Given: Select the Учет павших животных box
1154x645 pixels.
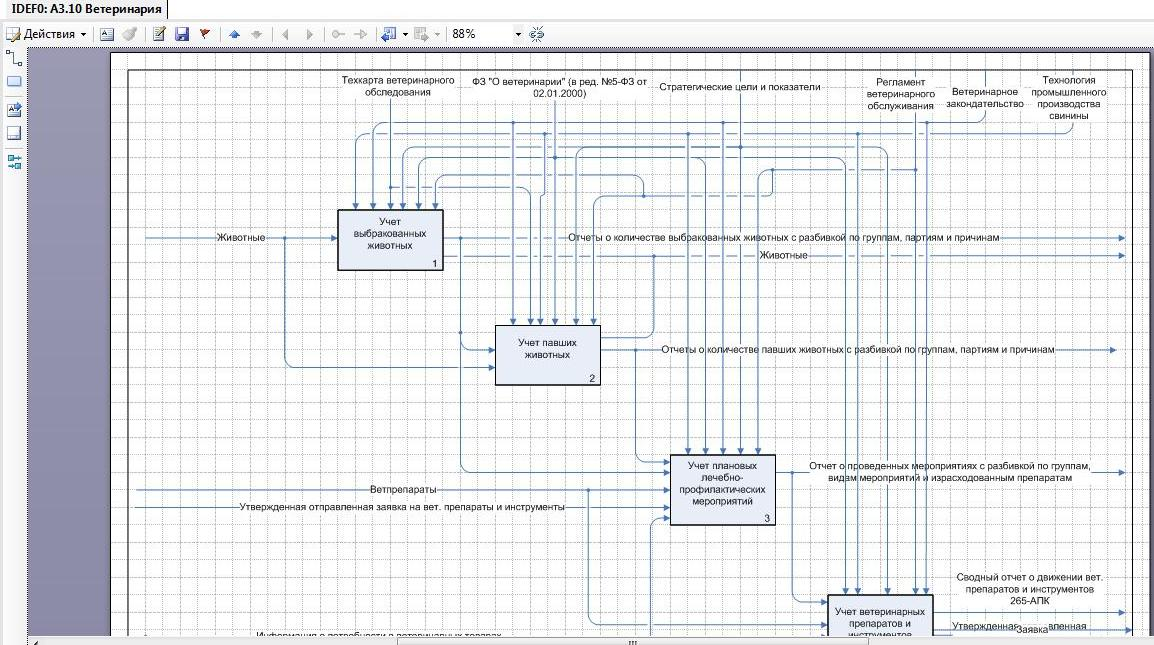Looking at the screenshot, I should [x=547, y=354].
